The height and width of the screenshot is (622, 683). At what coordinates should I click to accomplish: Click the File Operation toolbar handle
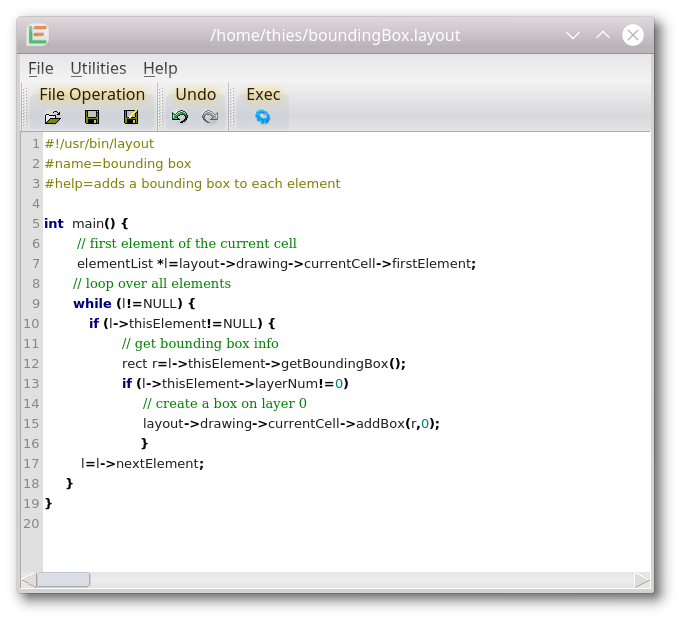(x=26, y=107)
